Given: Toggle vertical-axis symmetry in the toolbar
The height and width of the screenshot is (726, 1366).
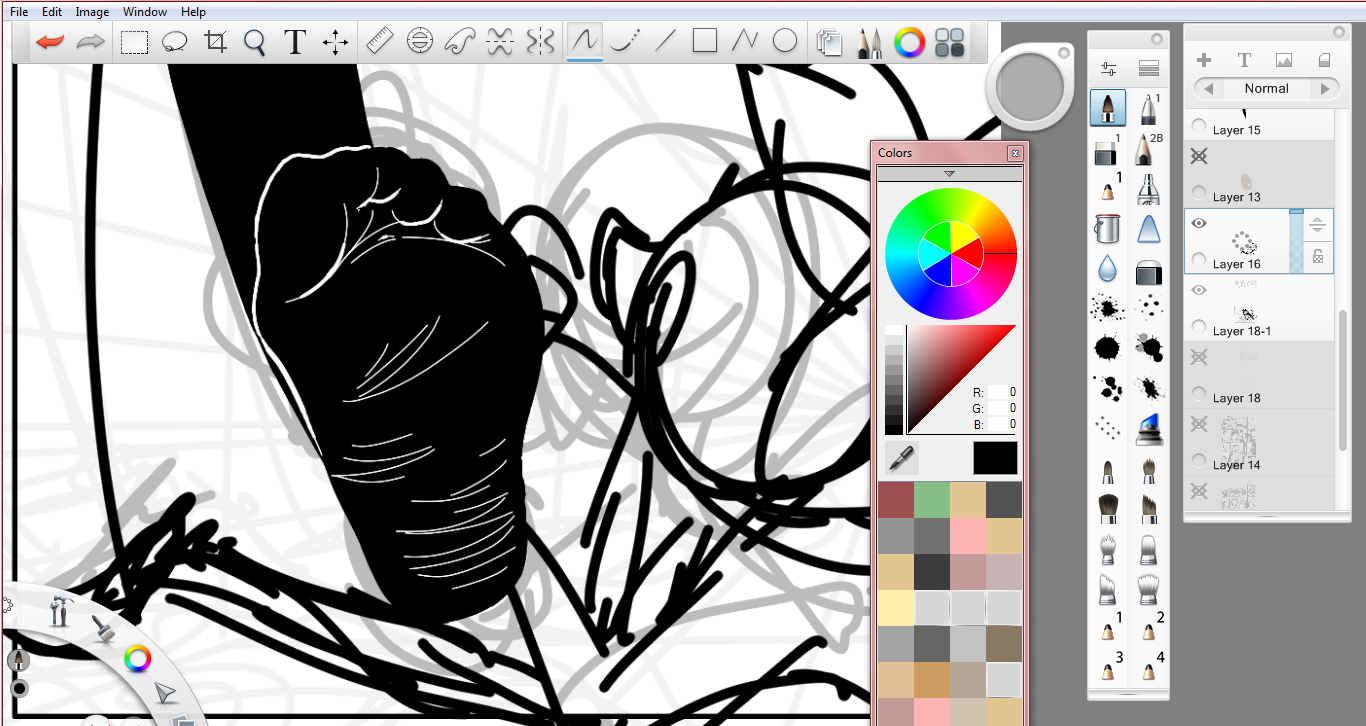Looking at the screenshot, I should coord(540,41).
